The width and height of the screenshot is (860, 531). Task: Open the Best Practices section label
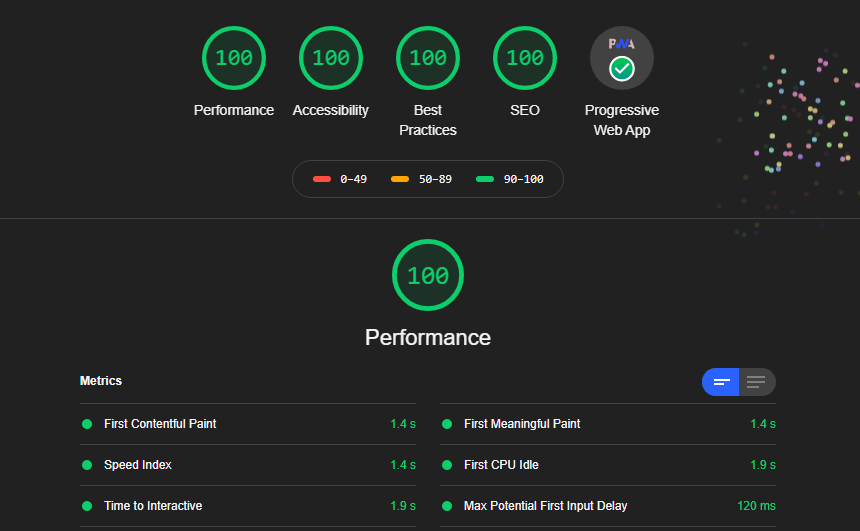[x=428, y=120]
